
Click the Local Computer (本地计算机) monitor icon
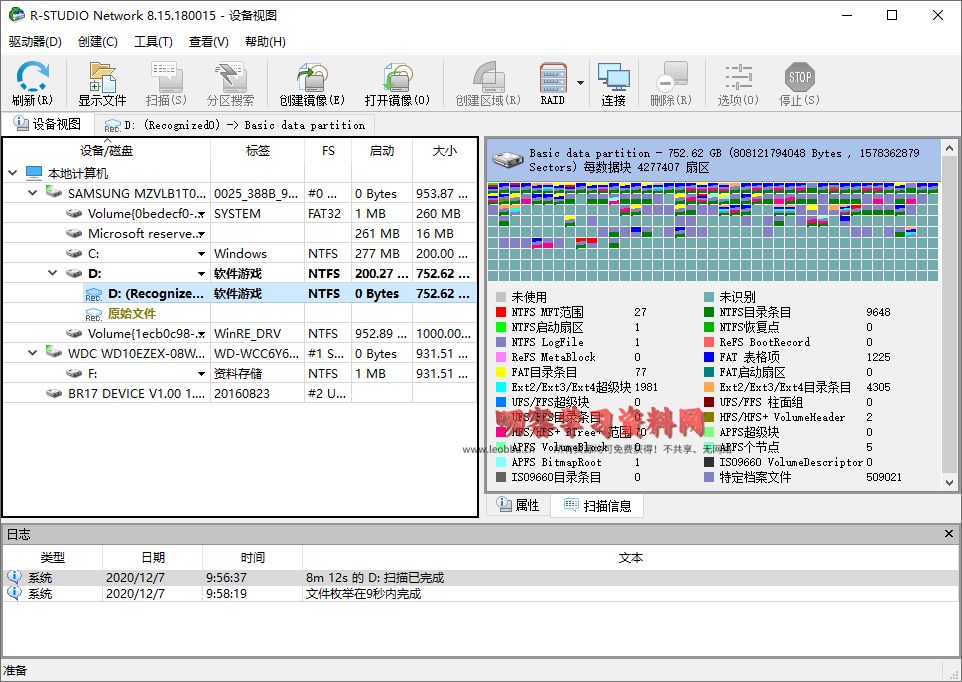34,174
